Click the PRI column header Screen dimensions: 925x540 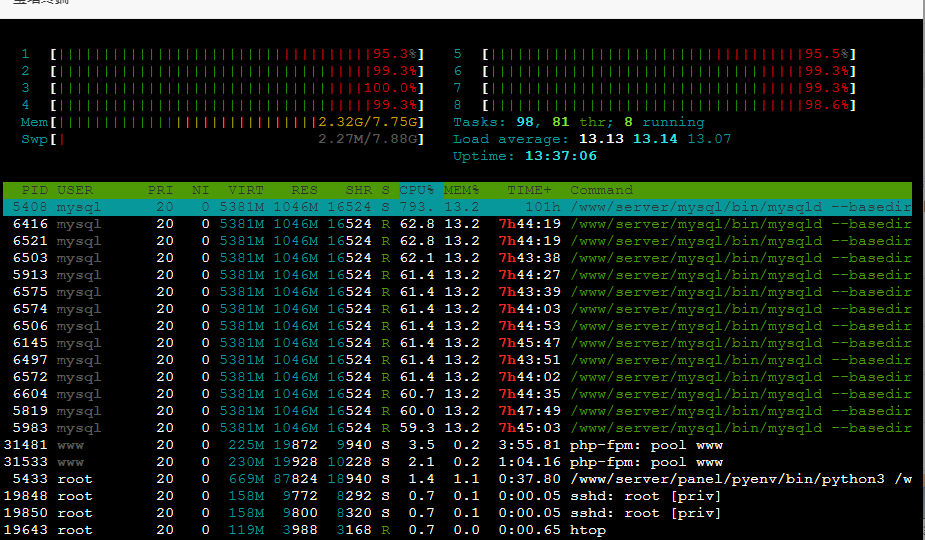160,190
